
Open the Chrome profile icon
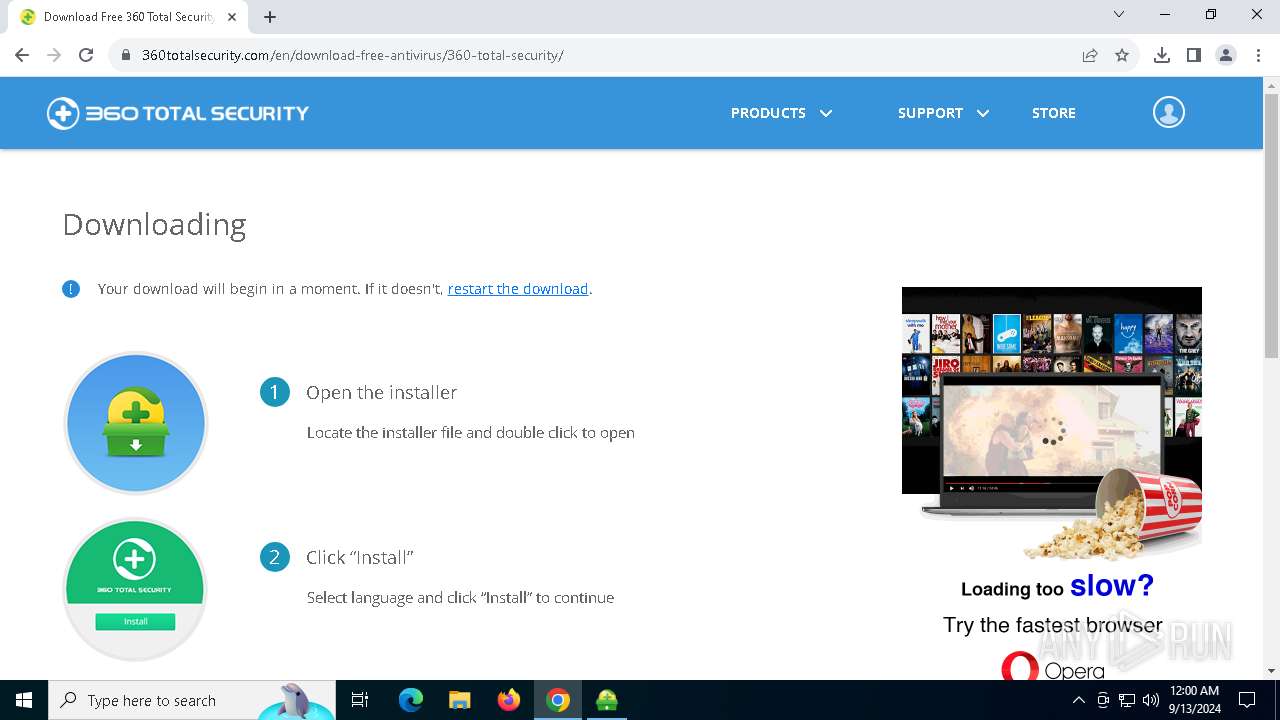1226,55
